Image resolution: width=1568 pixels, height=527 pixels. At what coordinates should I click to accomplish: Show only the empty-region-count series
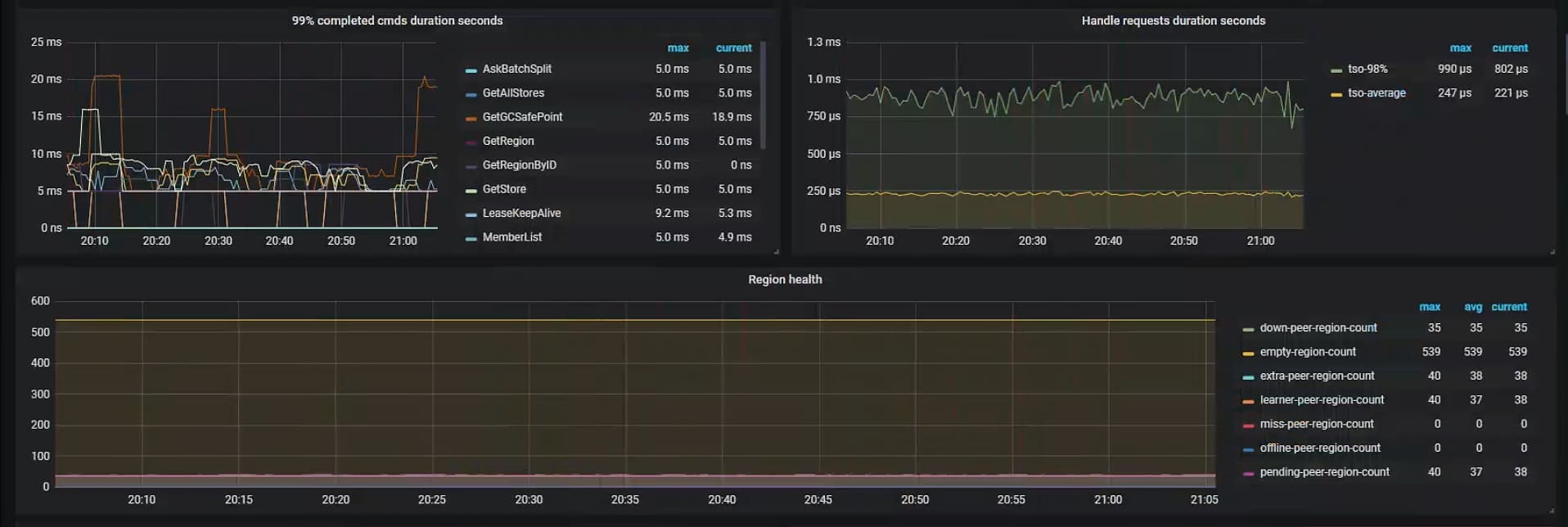click(1307, 352)
